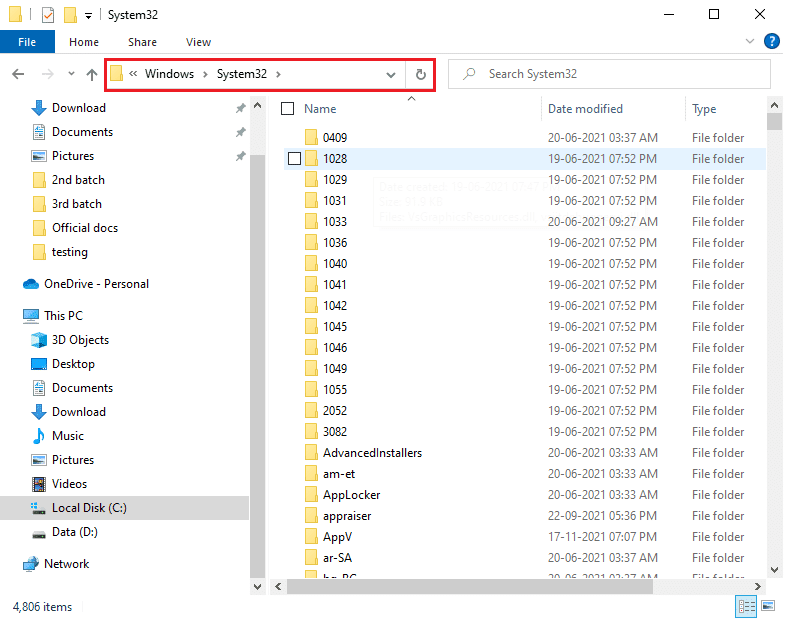Click the sidebar scroll down arrow
Screen dimensions: 785x619
click(x=257, y=586)
